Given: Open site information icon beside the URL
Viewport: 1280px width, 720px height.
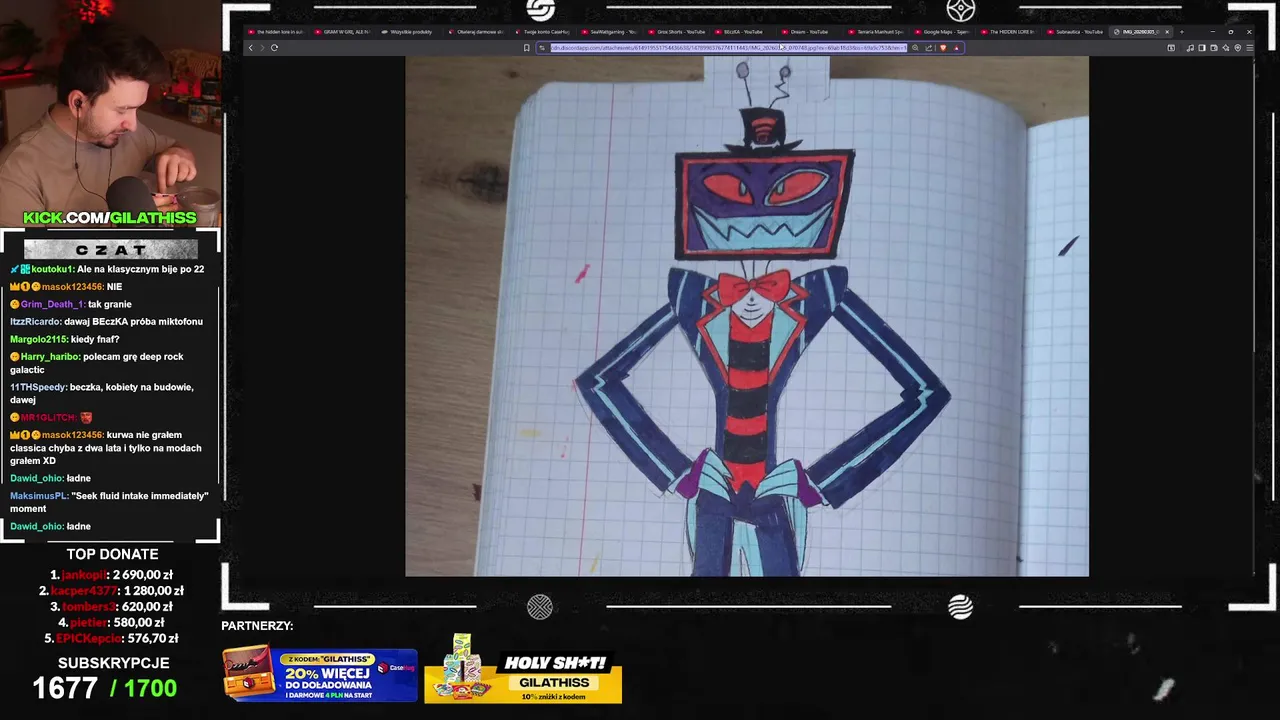Looking at the screenshot, I should pos(543,48).
